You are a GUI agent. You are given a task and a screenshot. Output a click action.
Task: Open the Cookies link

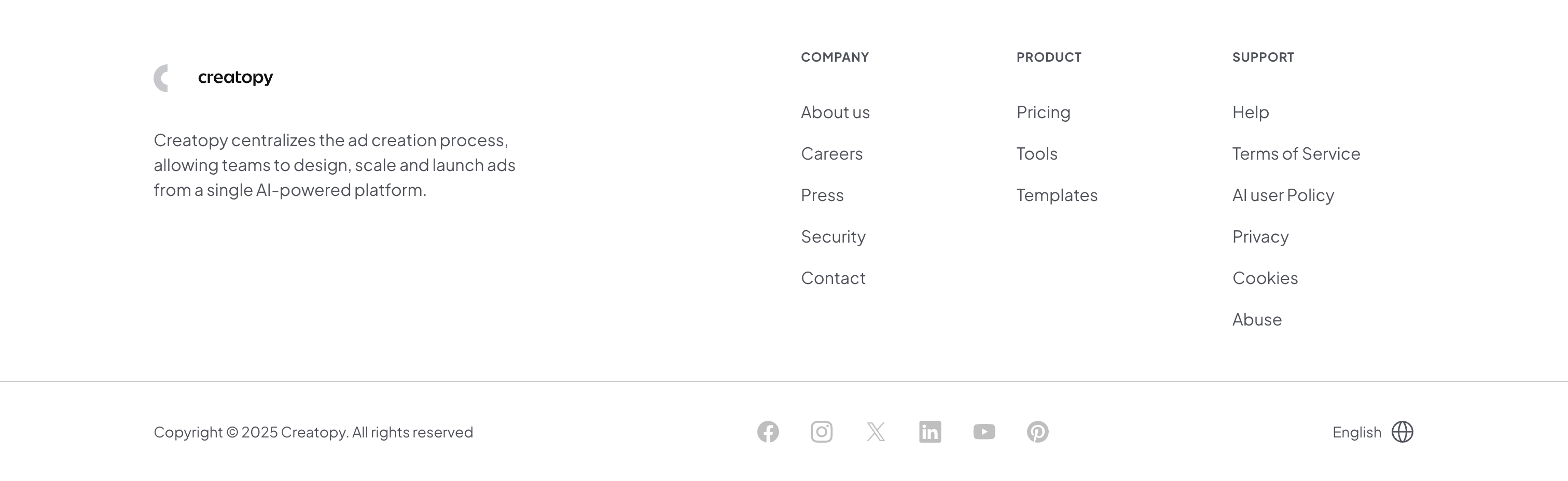click(1265, 278)
